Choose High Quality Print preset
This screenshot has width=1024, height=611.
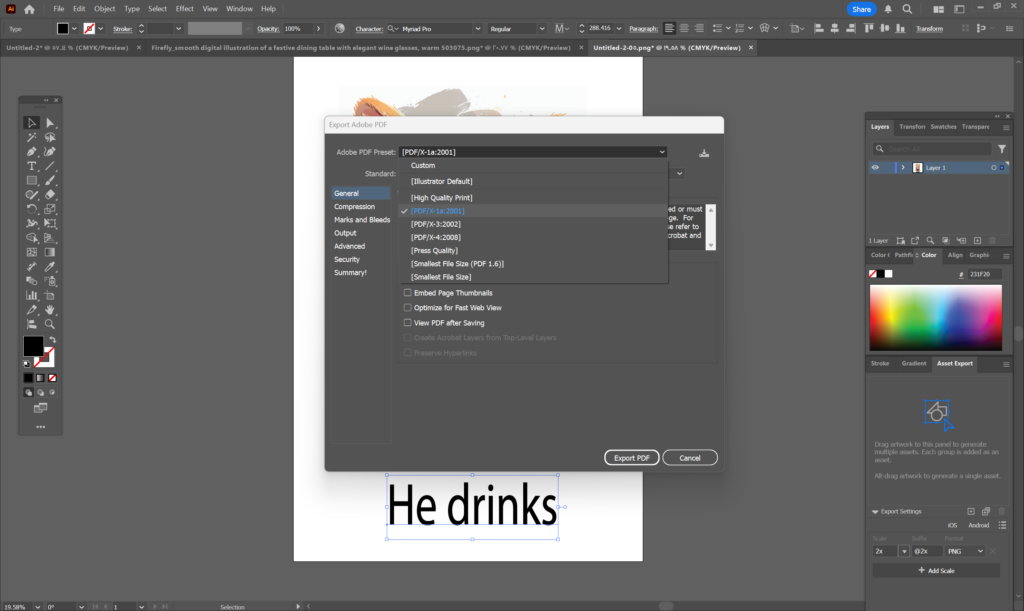pos(441,198)
